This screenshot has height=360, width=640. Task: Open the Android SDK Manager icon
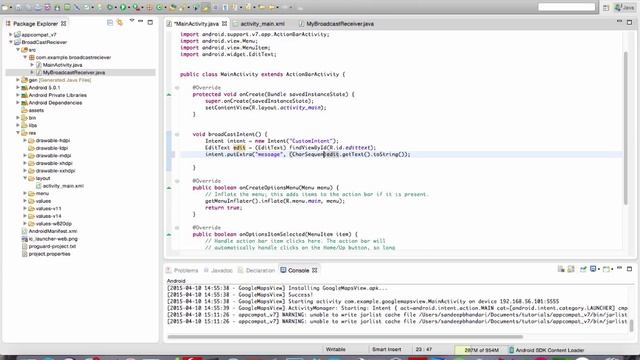pos(57,7)
